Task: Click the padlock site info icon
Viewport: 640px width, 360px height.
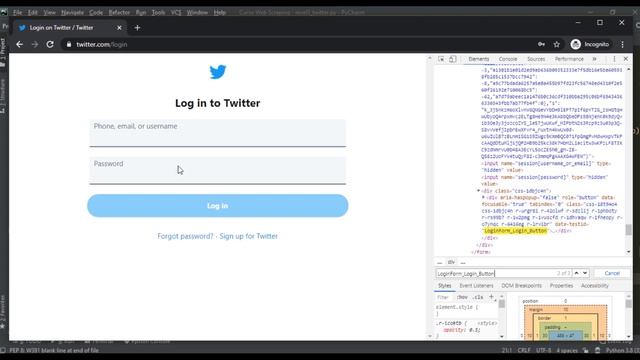Action: 69,44
